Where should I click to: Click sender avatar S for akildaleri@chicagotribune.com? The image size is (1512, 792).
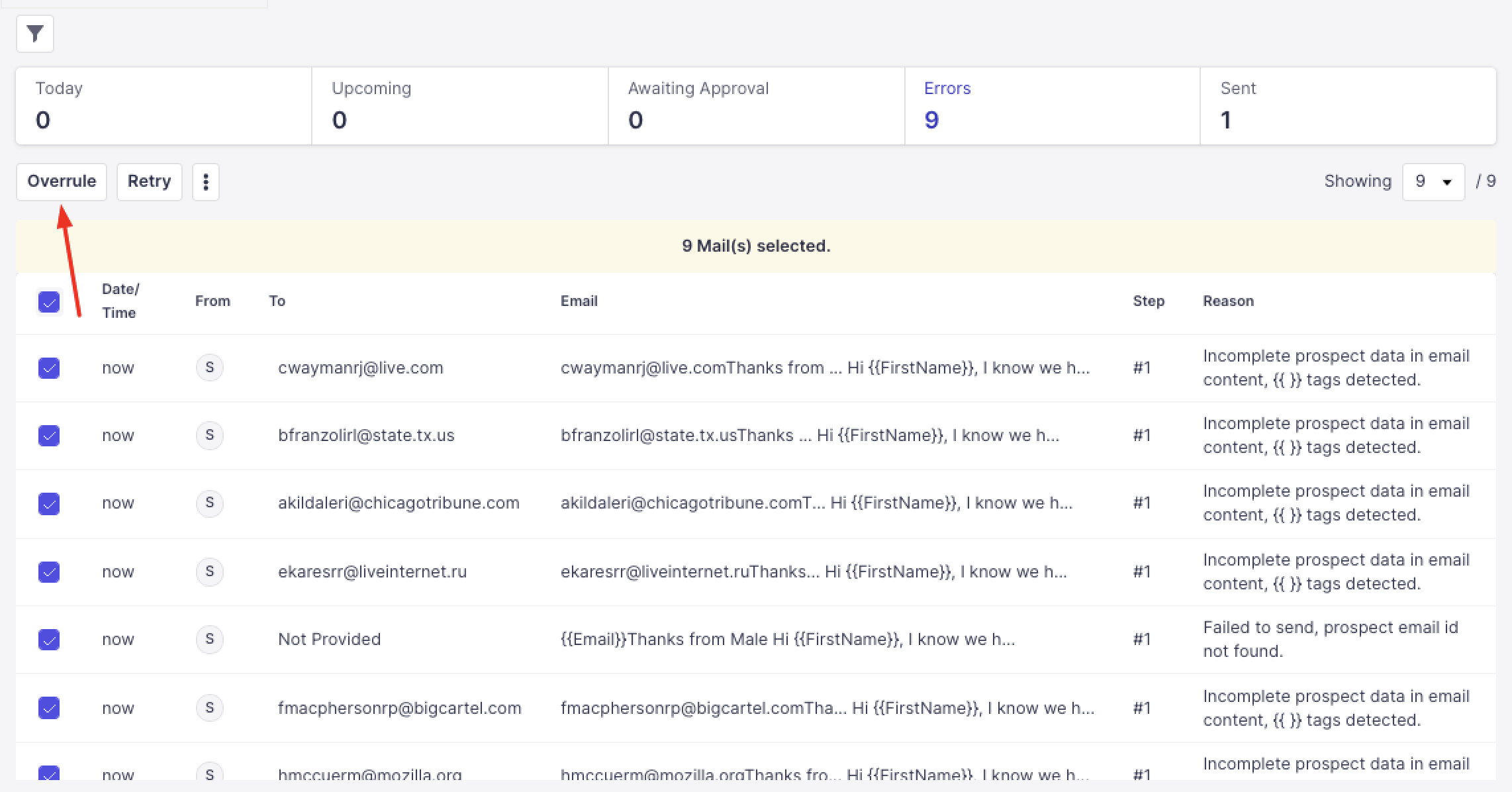pos(210,503)
